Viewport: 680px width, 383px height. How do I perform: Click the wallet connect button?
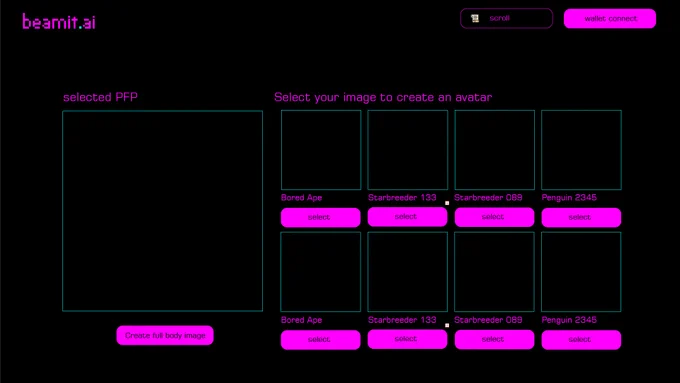click(x=610, y=19)
